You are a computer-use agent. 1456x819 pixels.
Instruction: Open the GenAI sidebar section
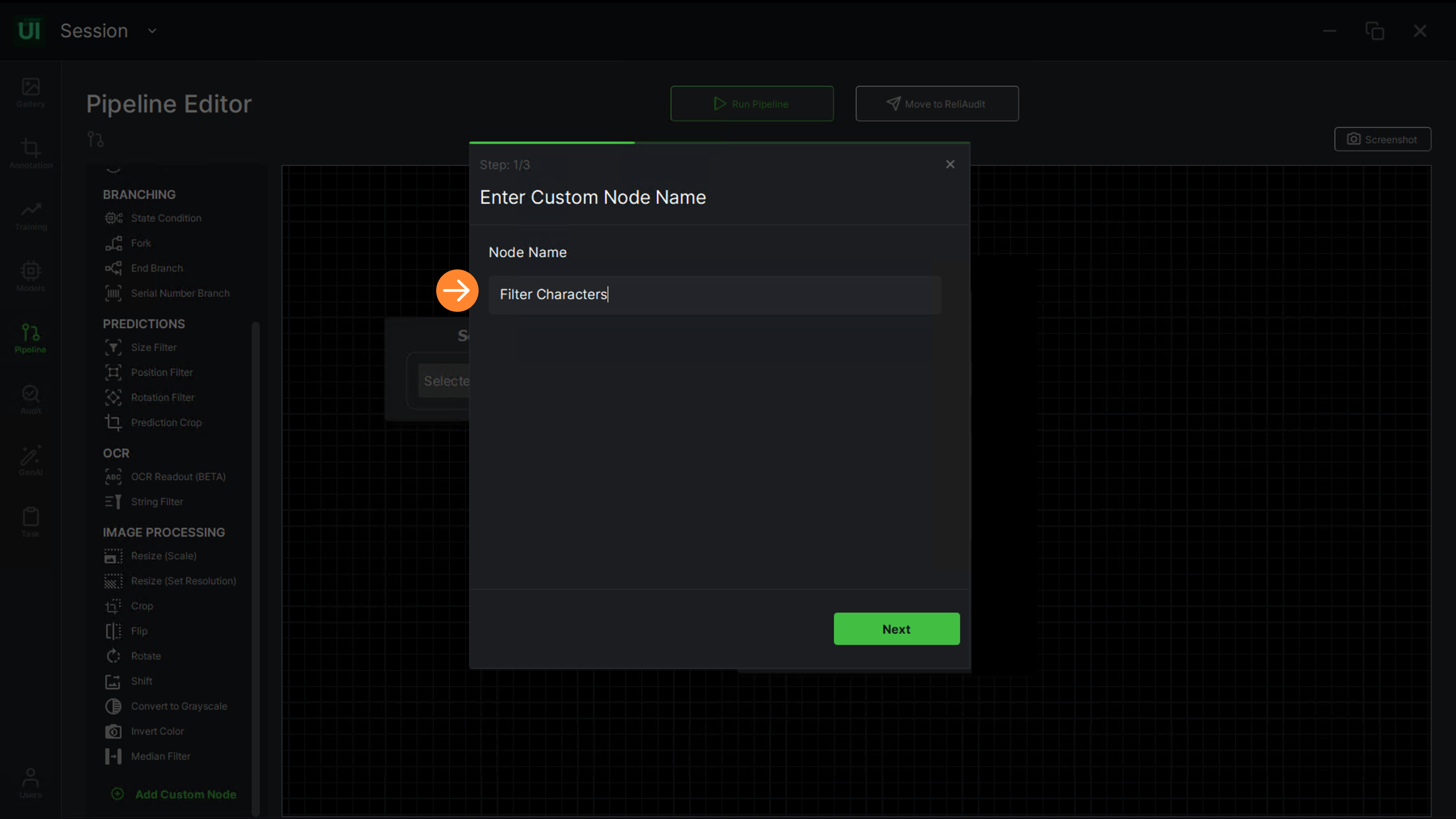(x=30, y=461)
